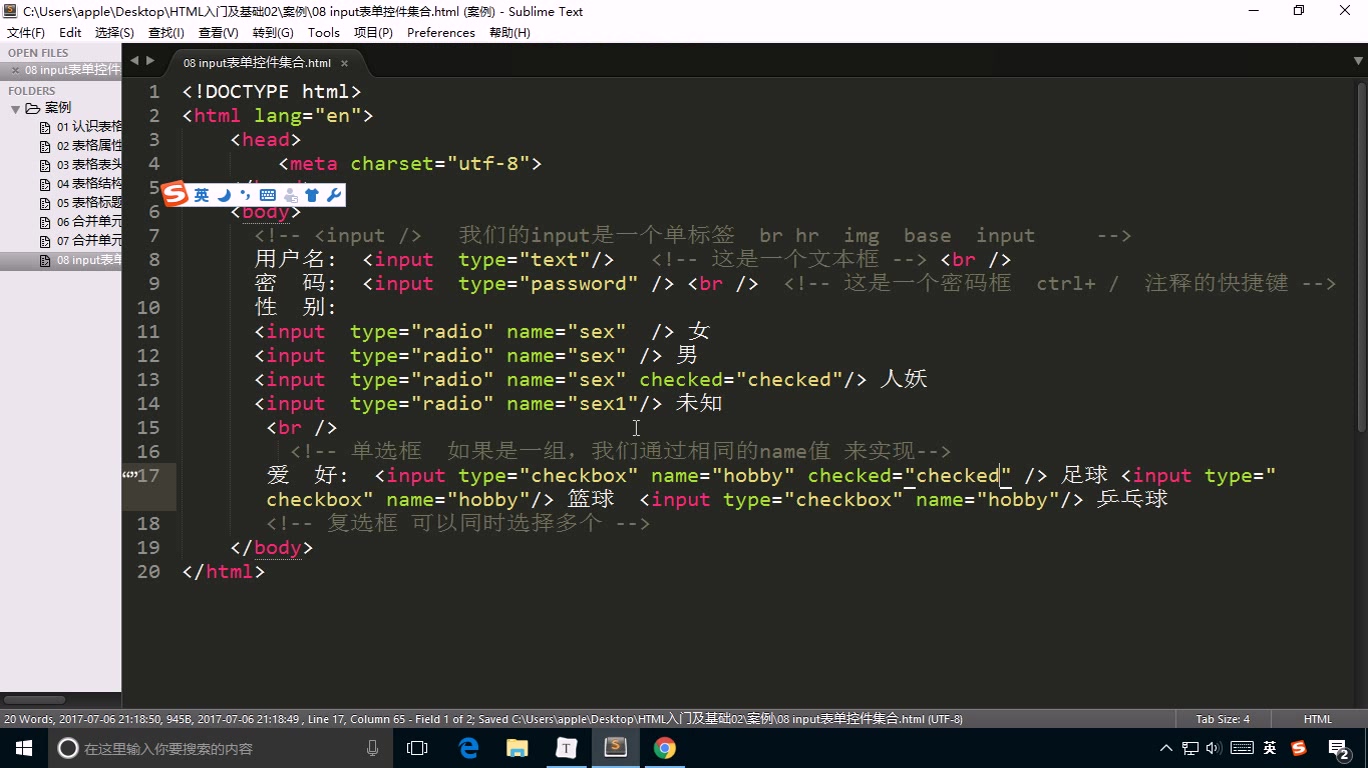Click the microphone icon in the search box
Screen dimensions: 1368x768
(x=371, y=748)
